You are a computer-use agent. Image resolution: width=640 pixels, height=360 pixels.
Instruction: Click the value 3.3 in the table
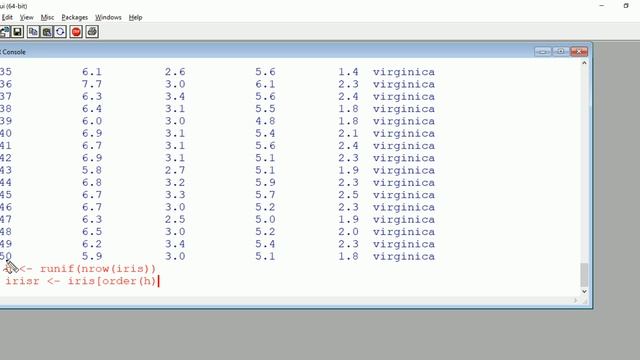point(175,195)
